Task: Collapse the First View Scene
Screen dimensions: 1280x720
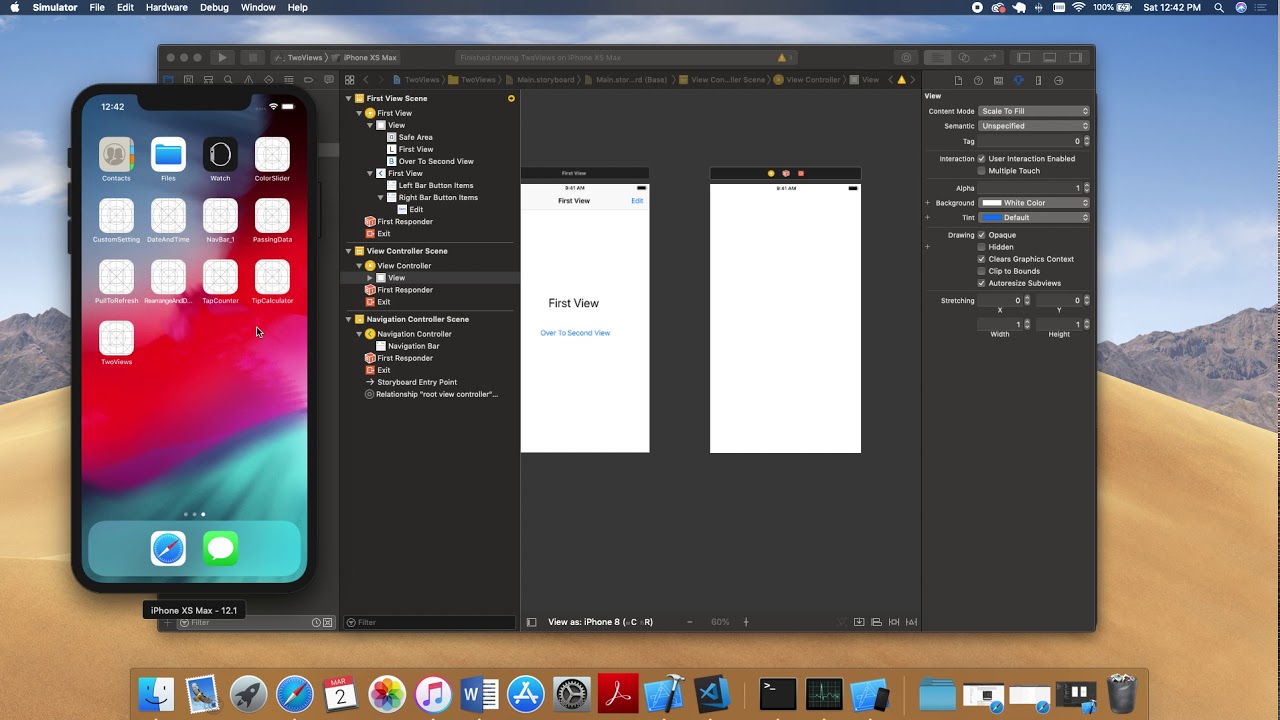Action: pos(349,99)
